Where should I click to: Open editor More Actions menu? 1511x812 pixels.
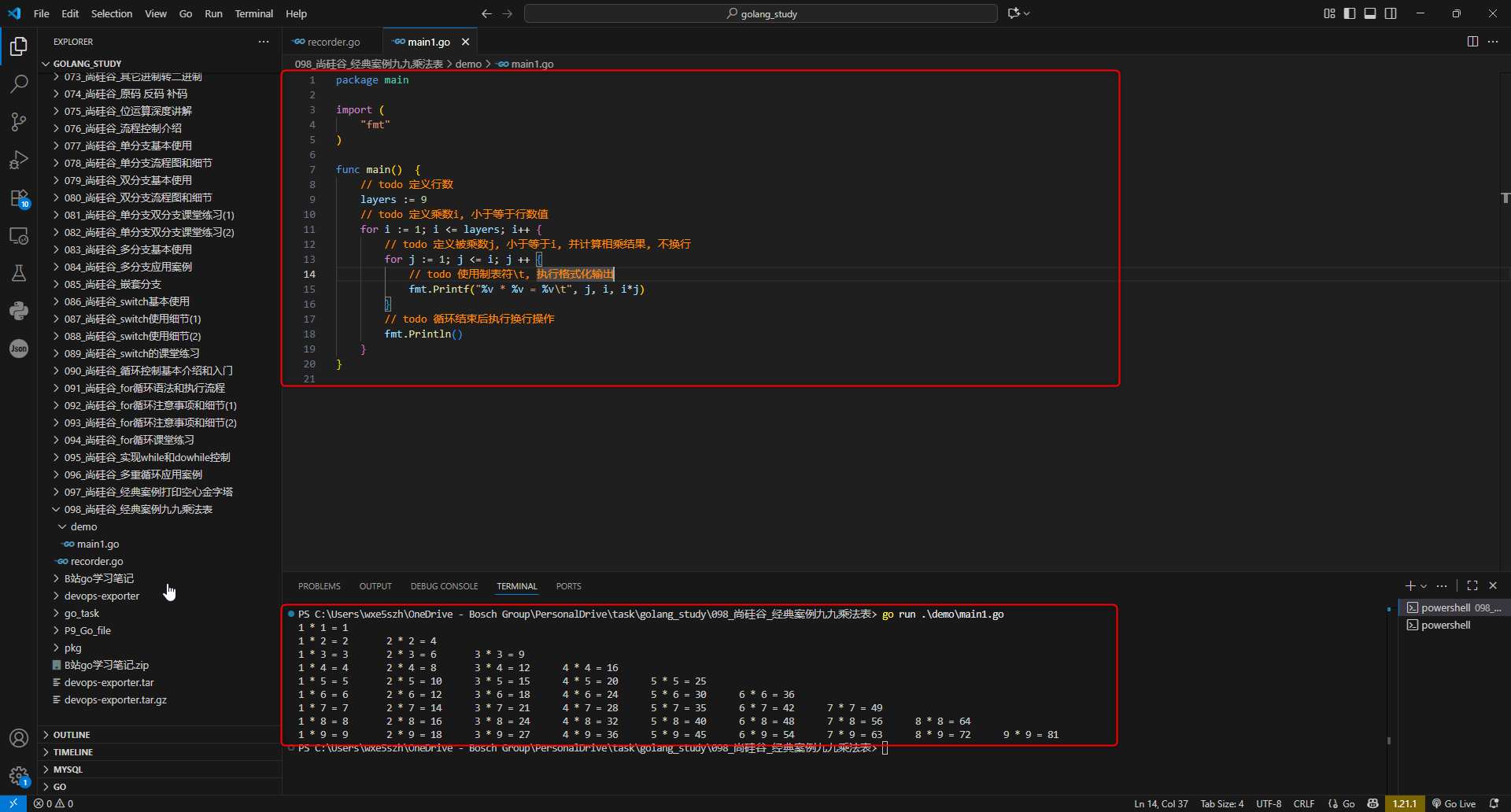point(1493,42)
